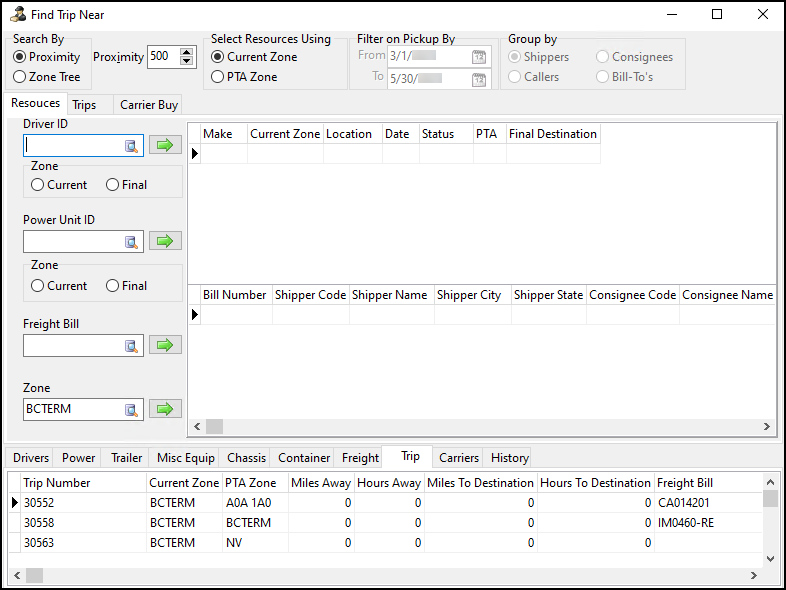Increase the Proximity value with up arrow
The image size is (786, 590).
[x=186, y=52]
